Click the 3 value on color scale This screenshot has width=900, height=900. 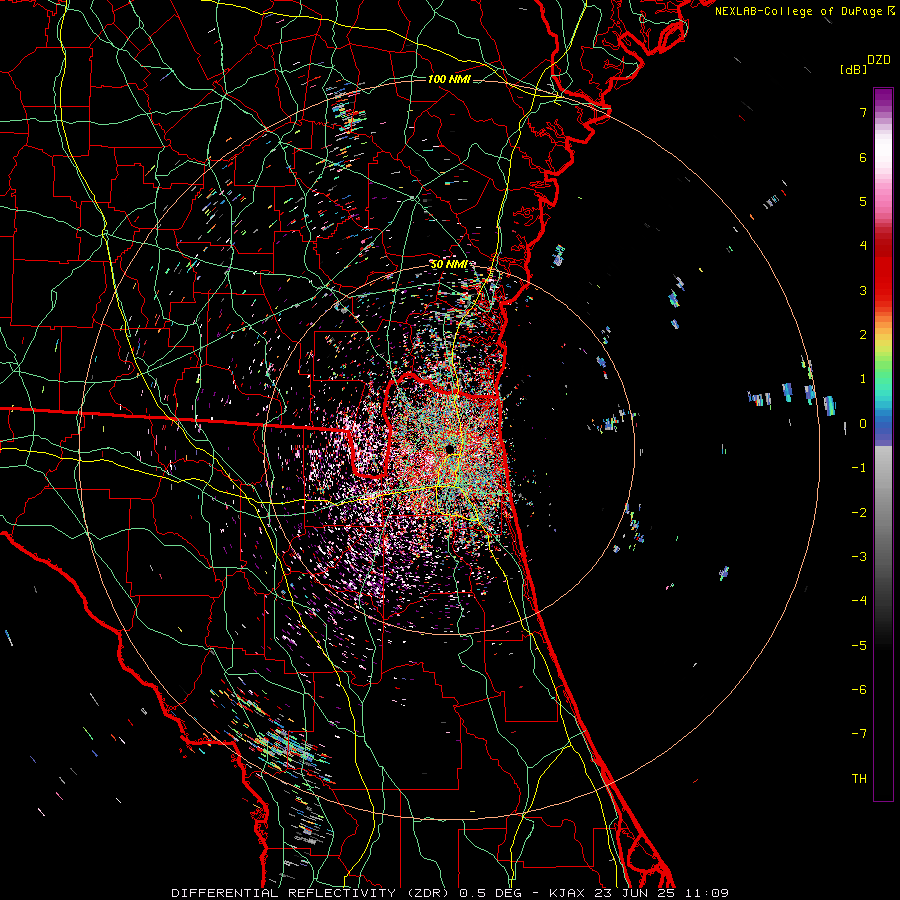pyautogui.click(x=863, y=290)
